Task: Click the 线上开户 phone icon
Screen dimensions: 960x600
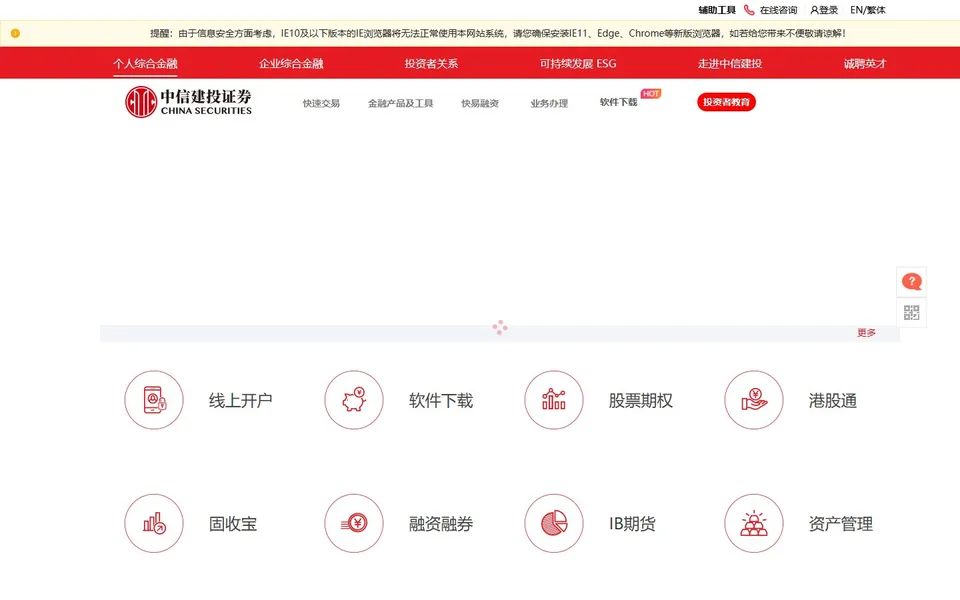Action: [154, 400]
